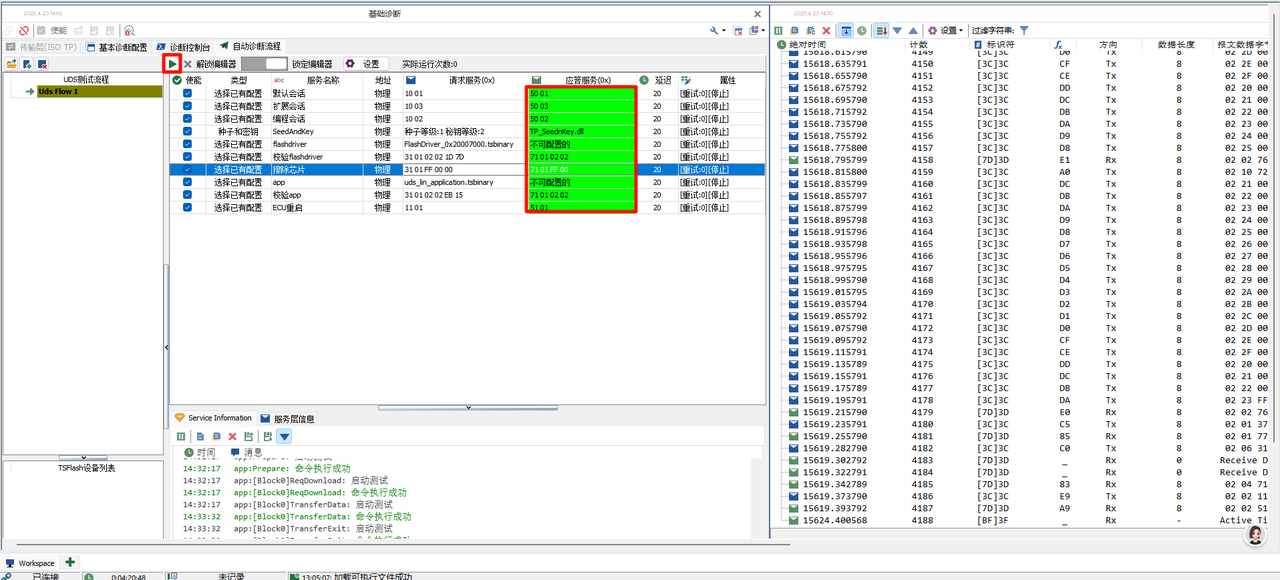
Task: Click the filter funnel icon in trace window
Action: click(x=1023, y=30)
